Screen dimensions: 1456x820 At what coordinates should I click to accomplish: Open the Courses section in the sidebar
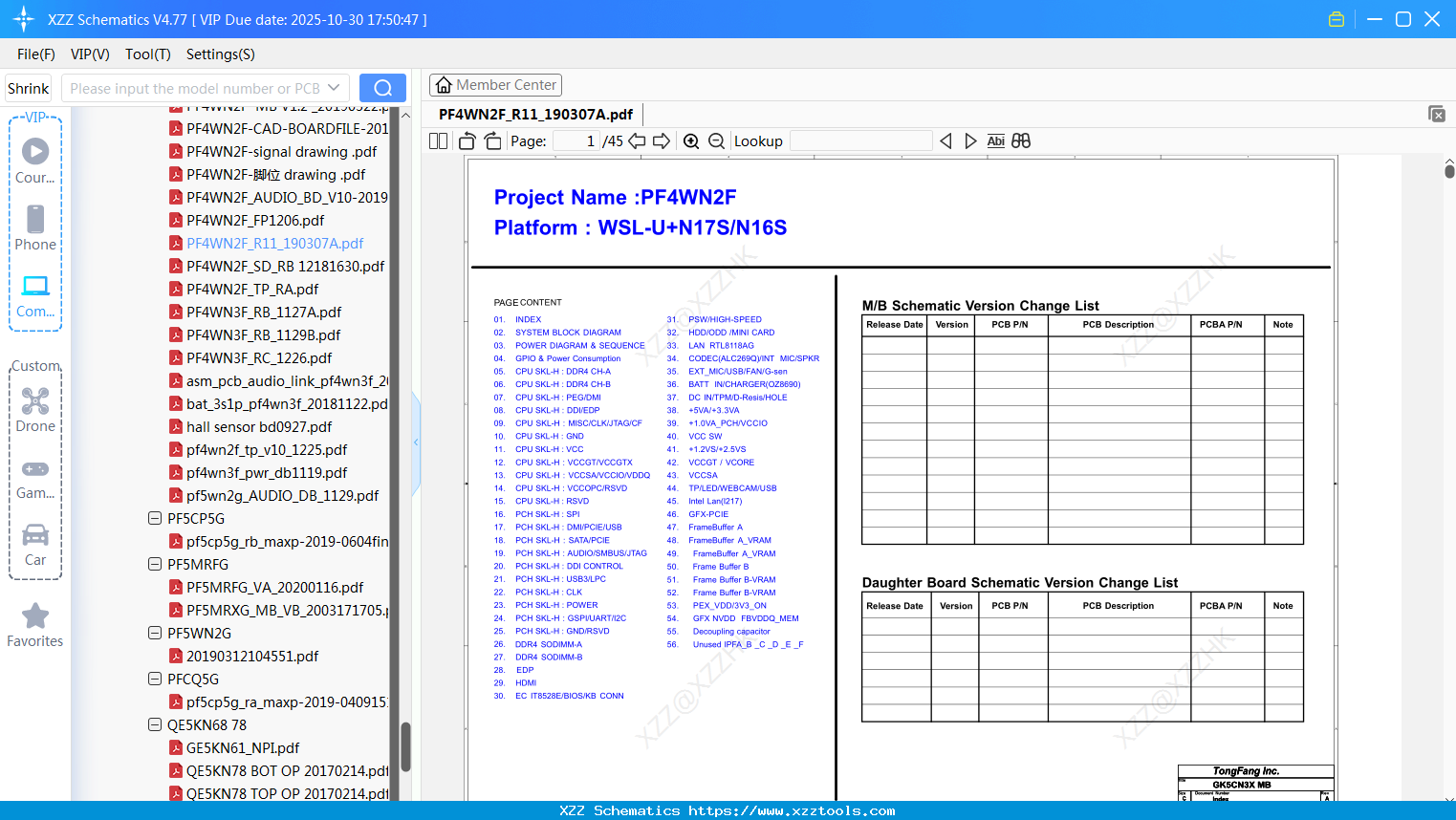click(x=35, y=161)
